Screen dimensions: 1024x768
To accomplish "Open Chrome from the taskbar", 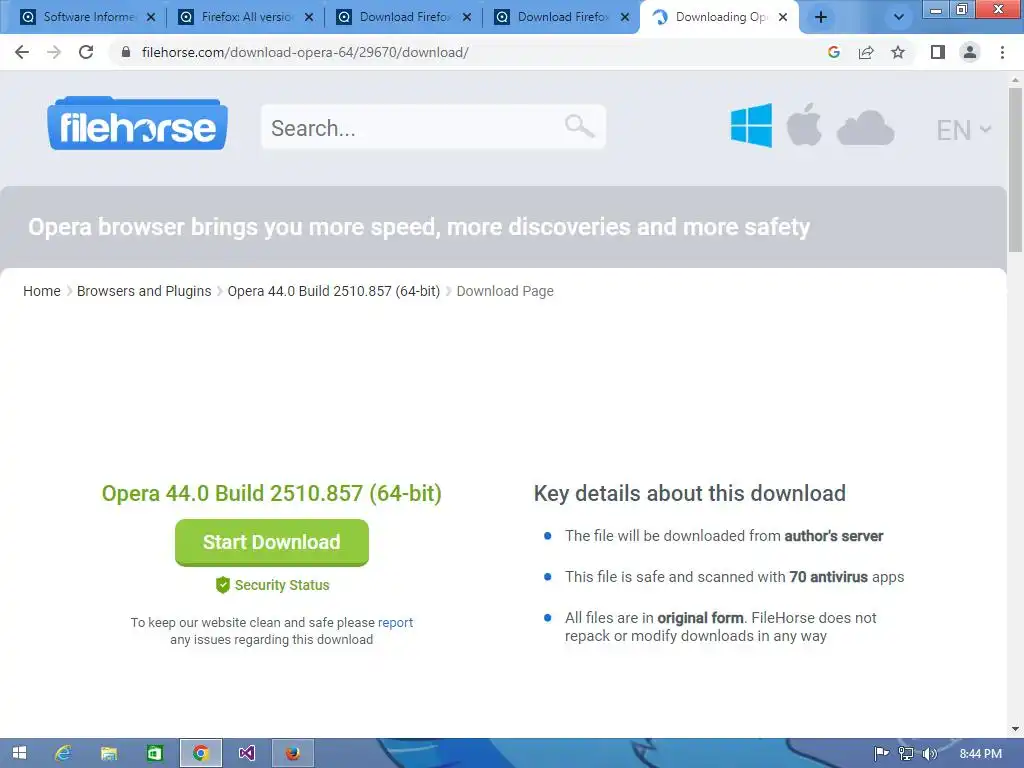I will [x=200, y=753].
